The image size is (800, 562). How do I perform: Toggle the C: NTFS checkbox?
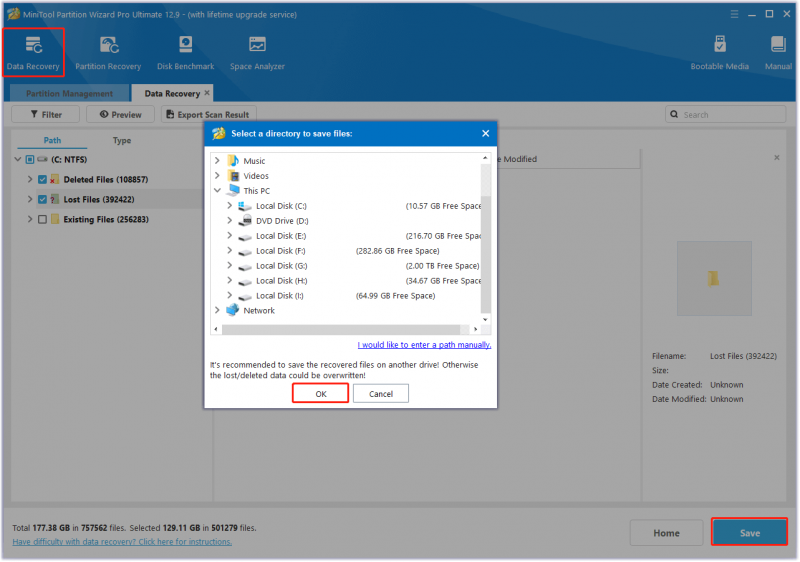point(30,160)
